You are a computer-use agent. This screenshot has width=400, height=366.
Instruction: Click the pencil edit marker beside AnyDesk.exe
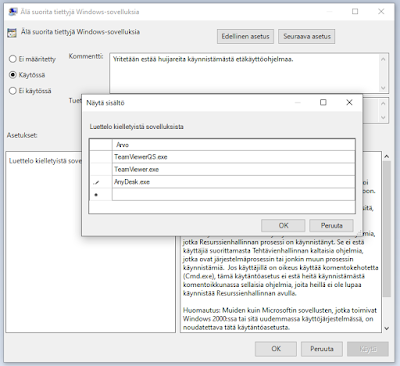point(97,182)
